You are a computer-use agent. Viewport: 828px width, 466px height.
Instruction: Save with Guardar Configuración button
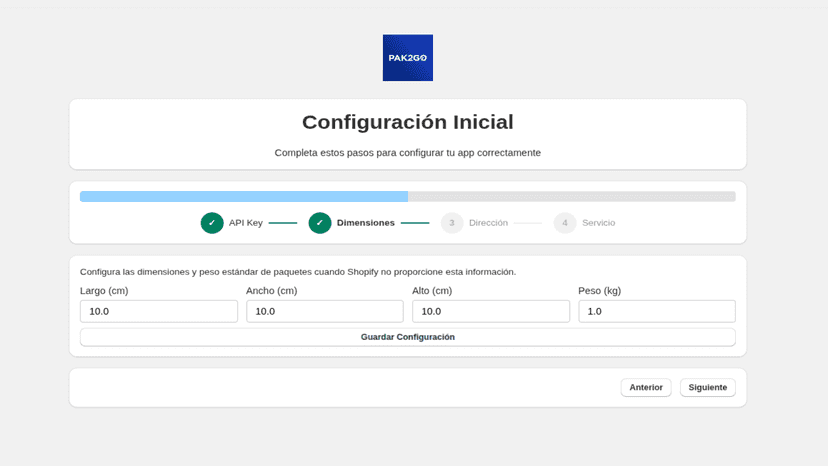tap(408, 337)
